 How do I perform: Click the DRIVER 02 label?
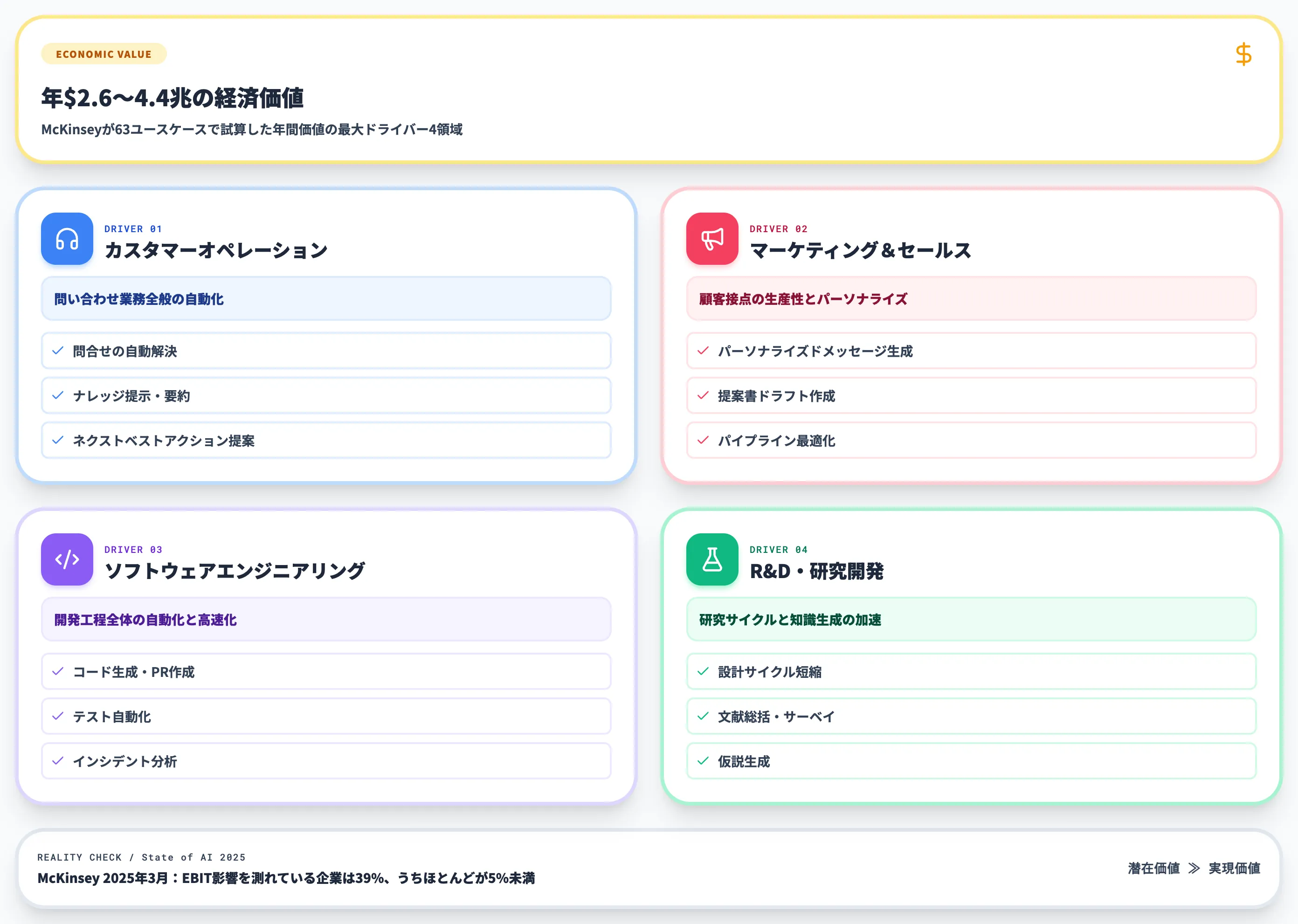pos(779,229)
